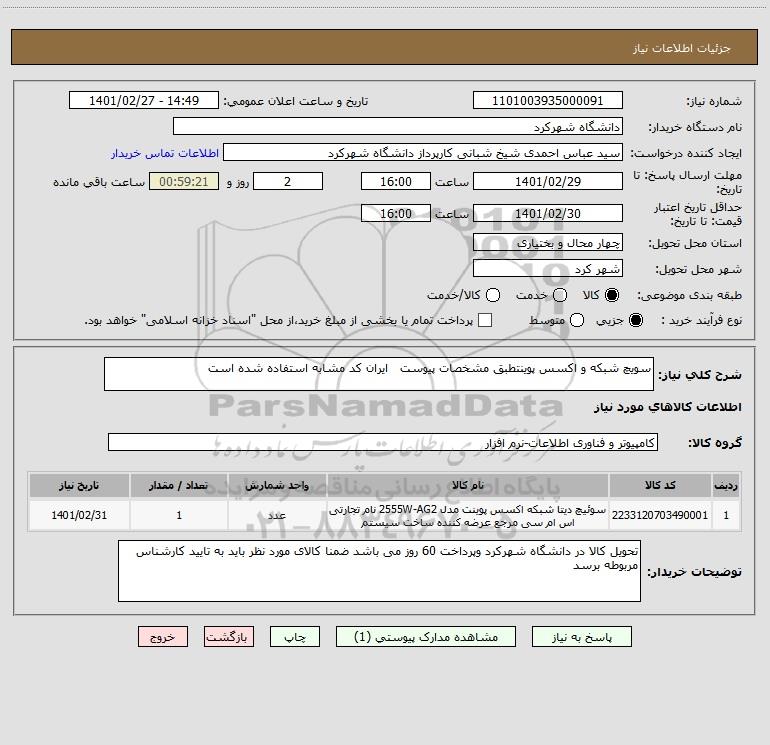Click product code cell 223312070349​0001
Viewport: 770px width, 745px height.
(660, 515)
